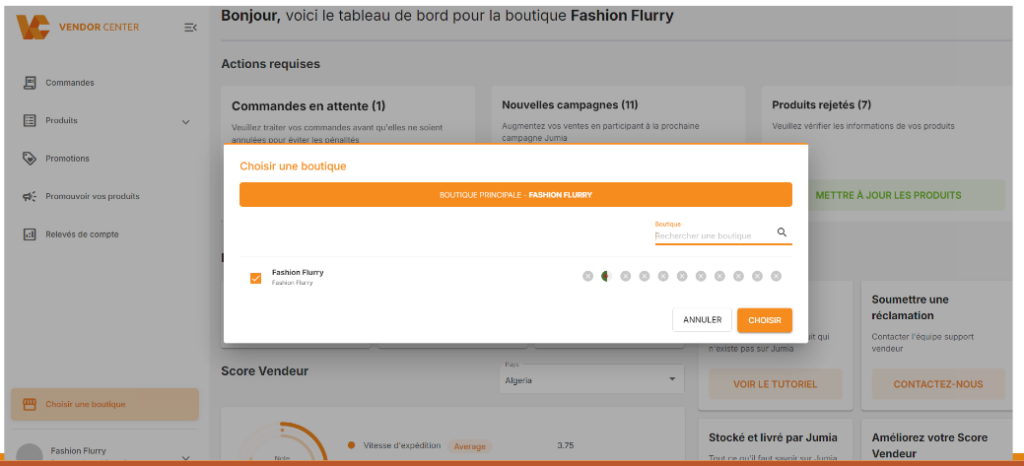Click the last grey disabled country icon
Screen dimensions: 1024x466
point(776,276)
